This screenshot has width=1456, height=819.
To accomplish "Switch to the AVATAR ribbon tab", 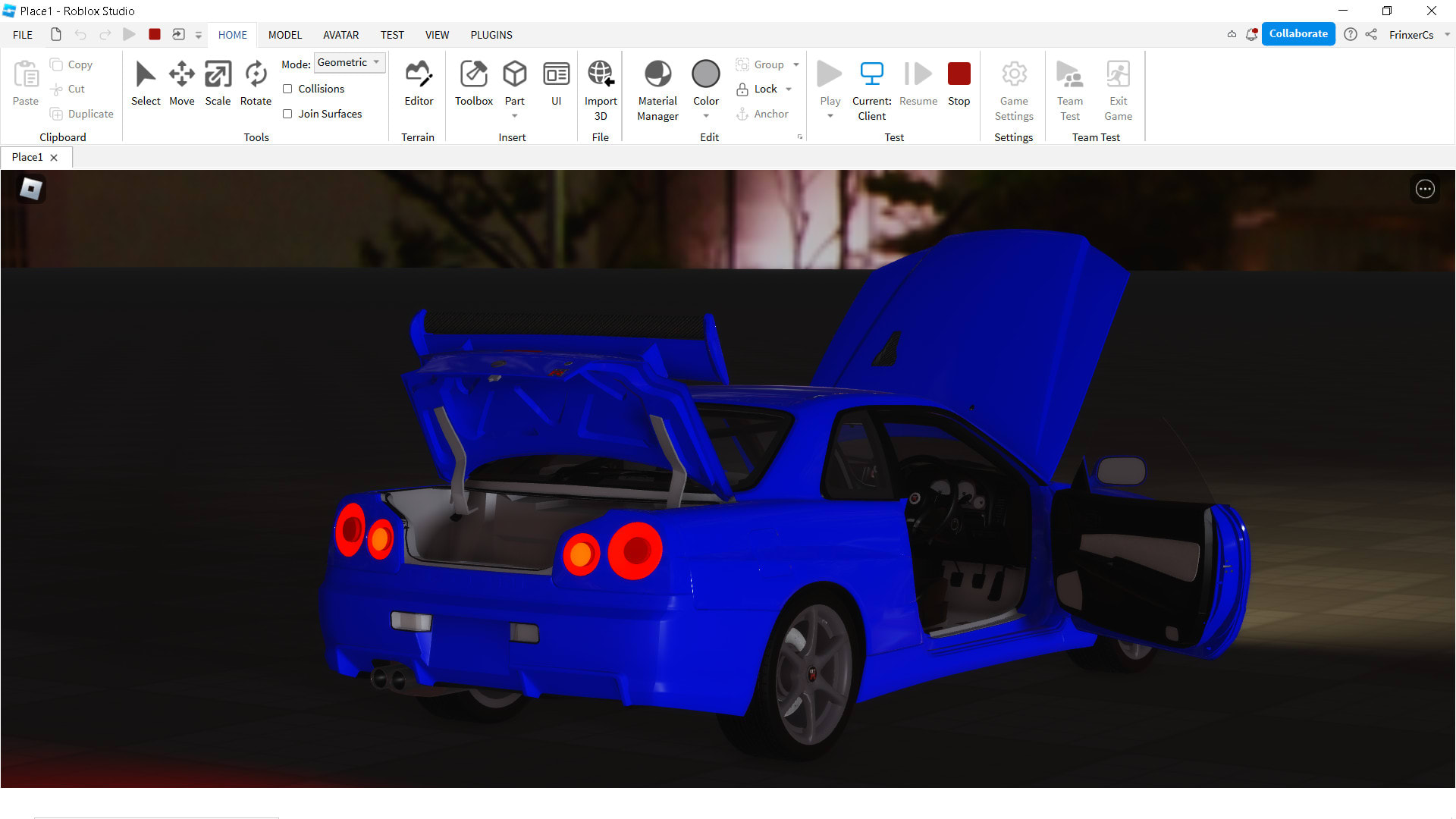I will pyautogui.click(x=340, y=35).
